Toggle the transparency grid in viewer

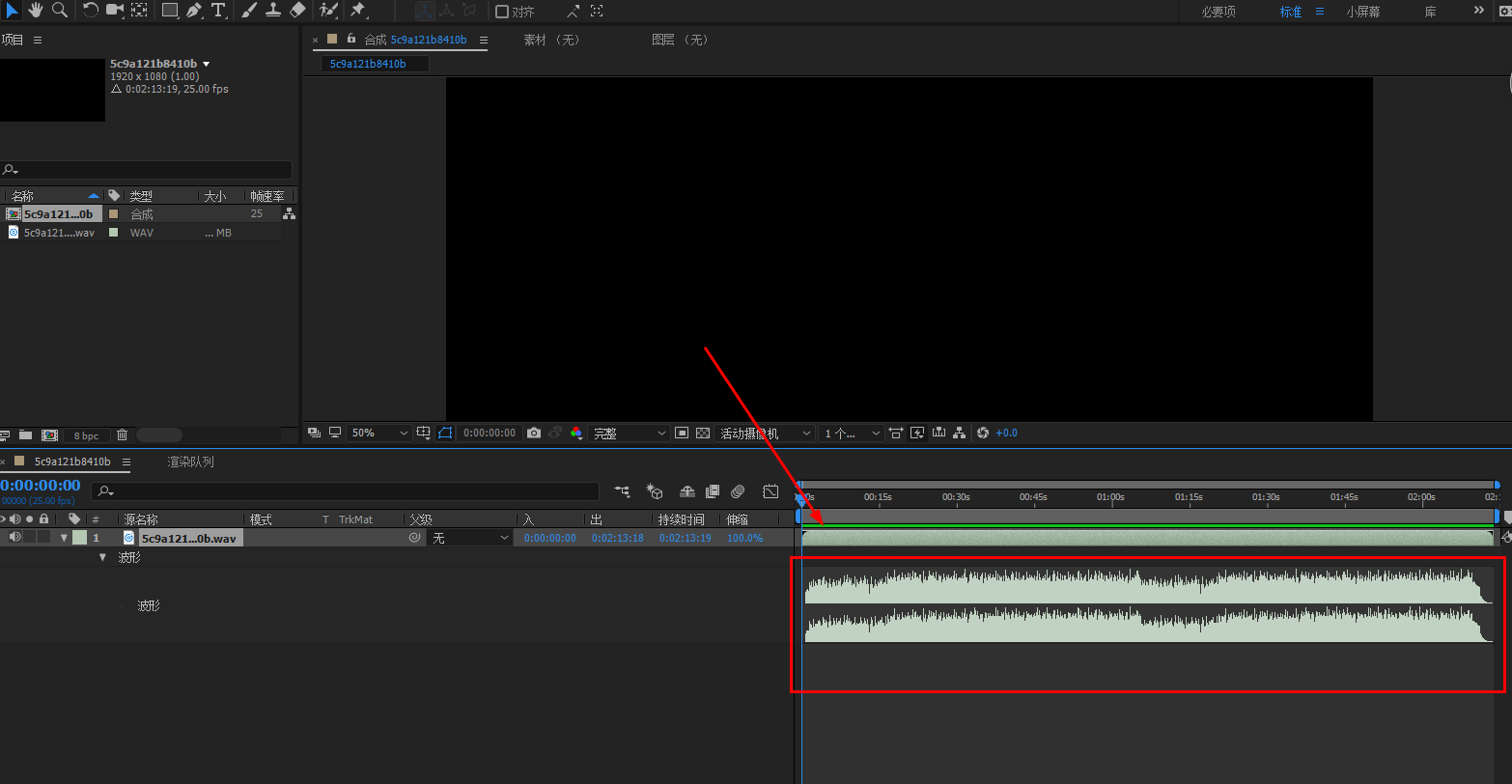point(703,434)
